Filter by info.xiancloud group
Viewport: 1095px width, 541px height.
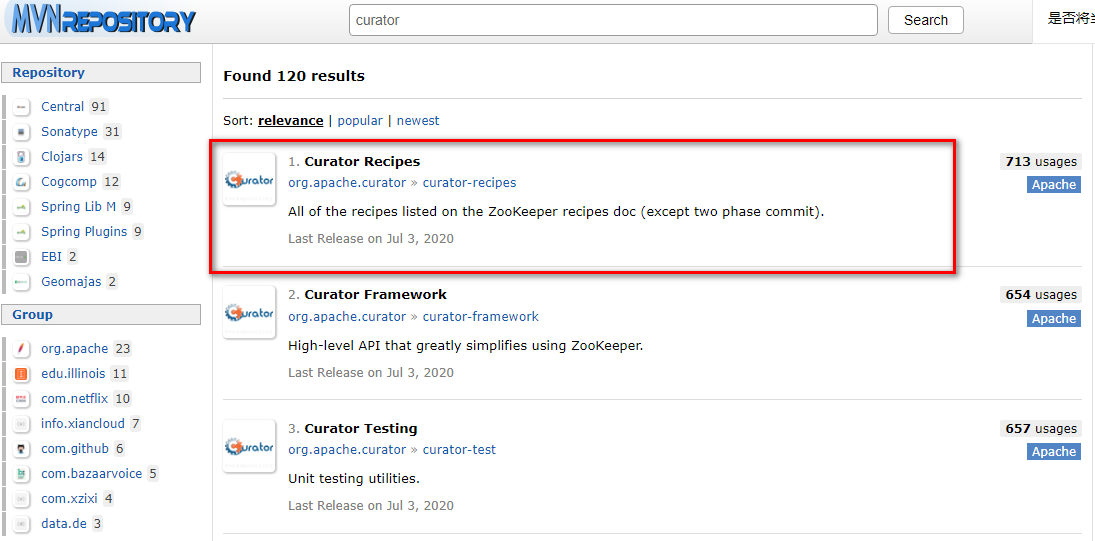83,424
